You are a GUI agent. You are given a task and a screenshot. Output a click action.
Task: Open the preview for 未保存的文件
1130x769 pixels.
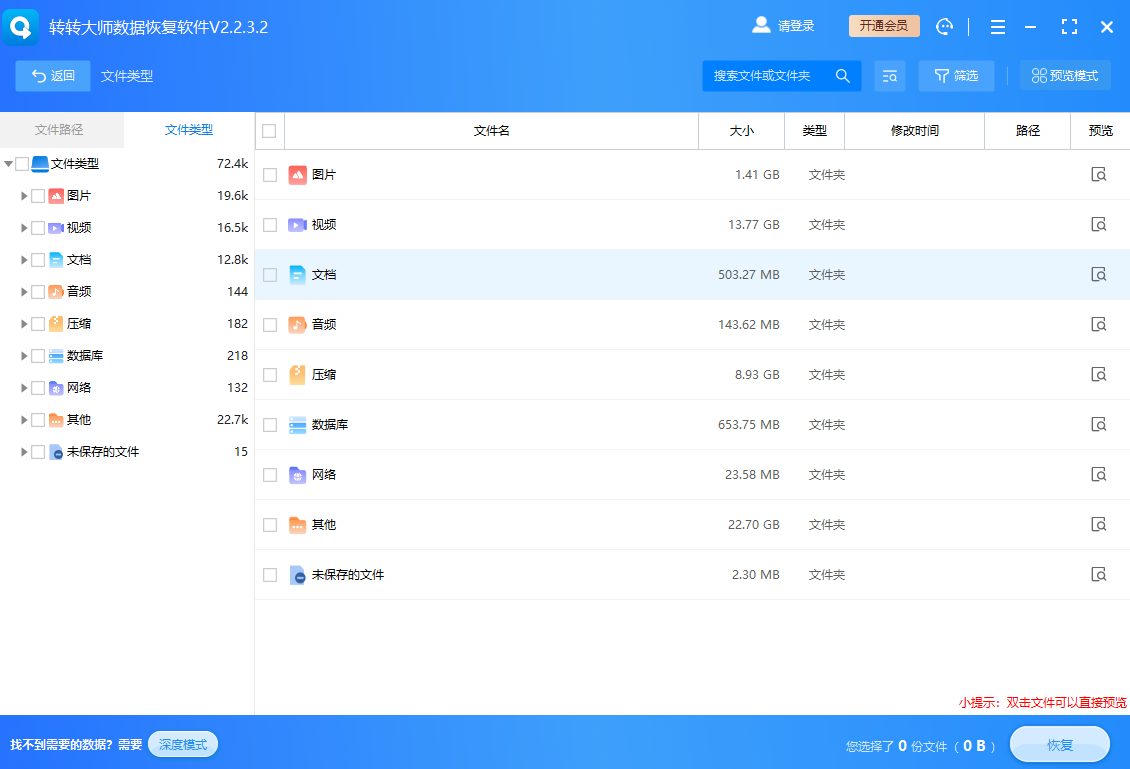(x=1099, y=574)
